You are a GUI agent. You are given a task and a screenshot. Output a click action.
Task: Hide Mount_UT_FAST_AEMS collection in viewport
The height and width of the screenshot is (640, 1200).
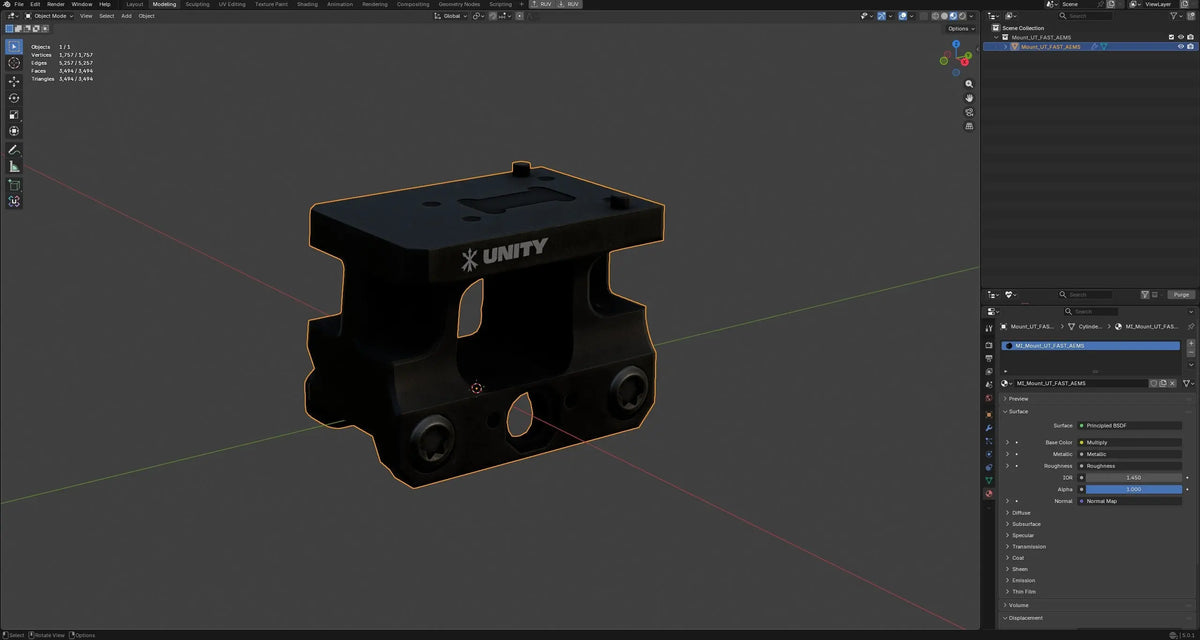coord(1181,37)
